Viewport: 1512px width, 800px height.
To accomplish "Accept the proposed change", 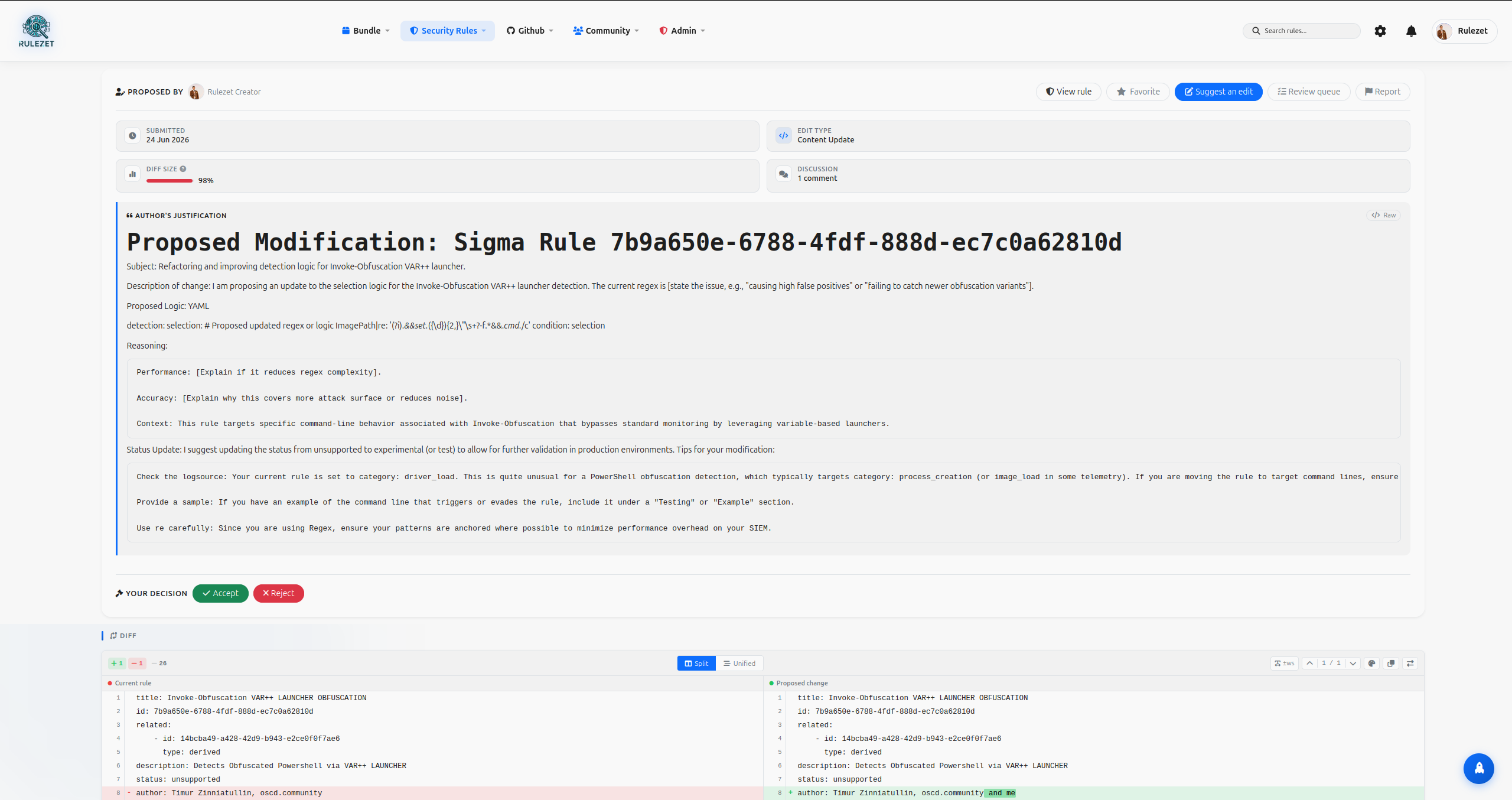I will coord(220,593).
